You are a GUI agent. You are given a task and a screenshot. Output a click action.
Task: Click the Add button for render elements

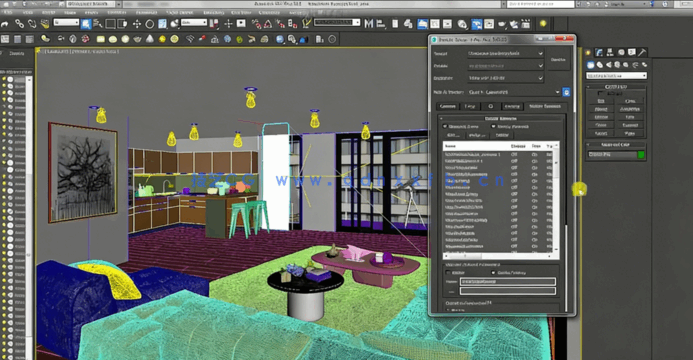tap(452, 135)
